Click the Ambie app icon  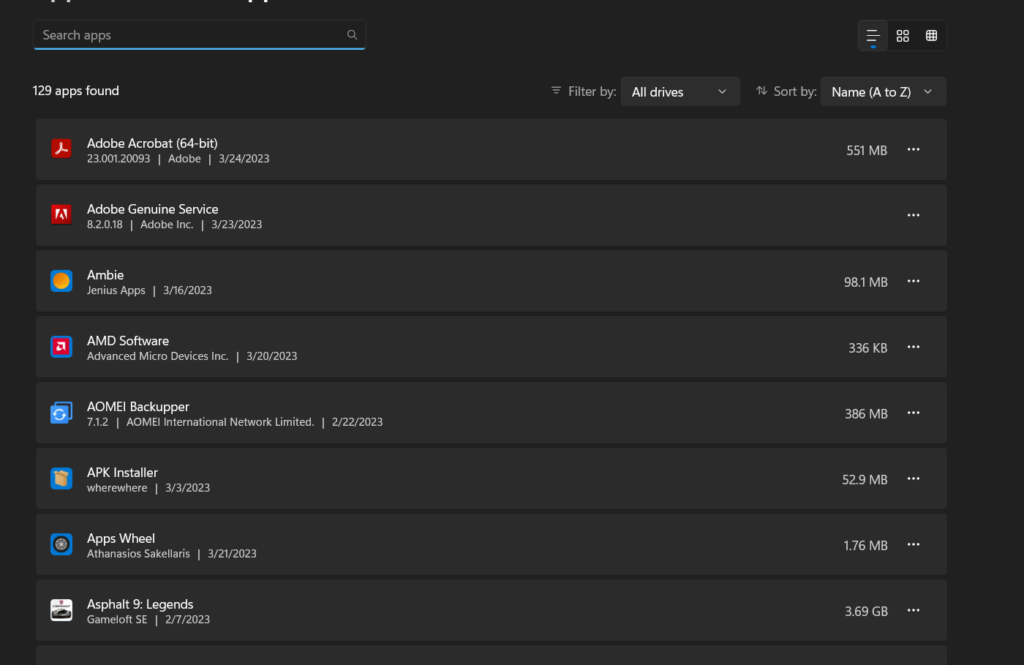pos(61,281)
